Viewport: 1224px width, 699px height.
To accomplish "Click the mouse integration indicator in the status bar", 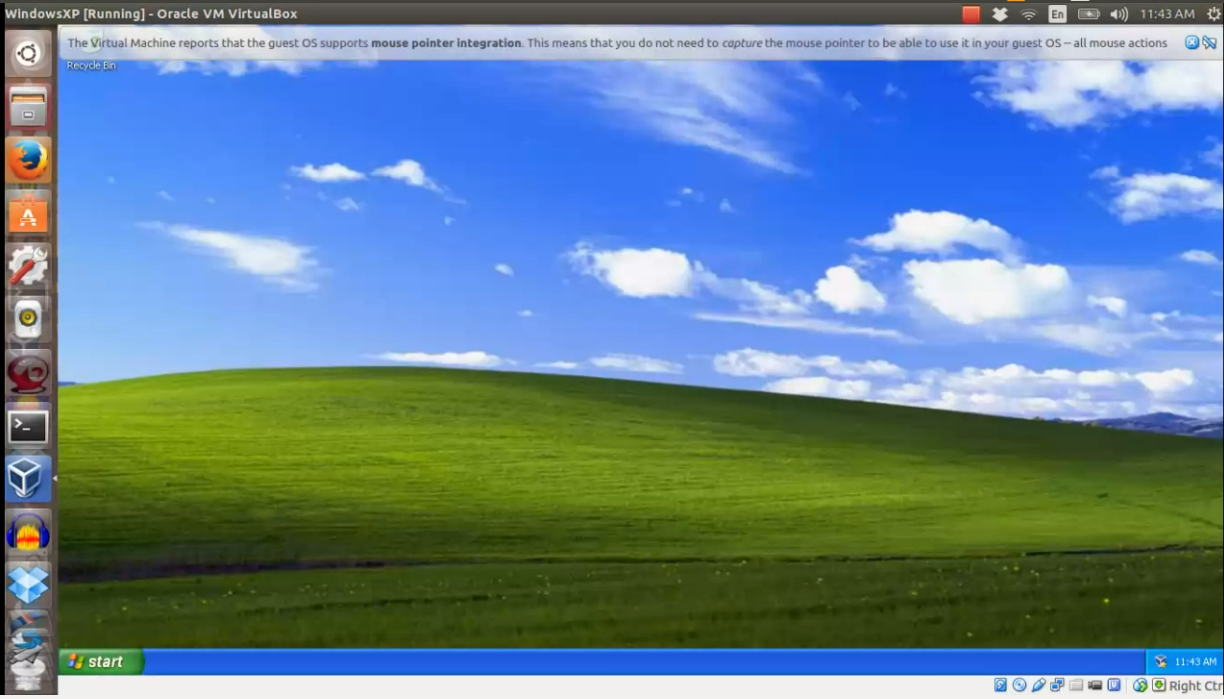I will tap(1140, 685).
